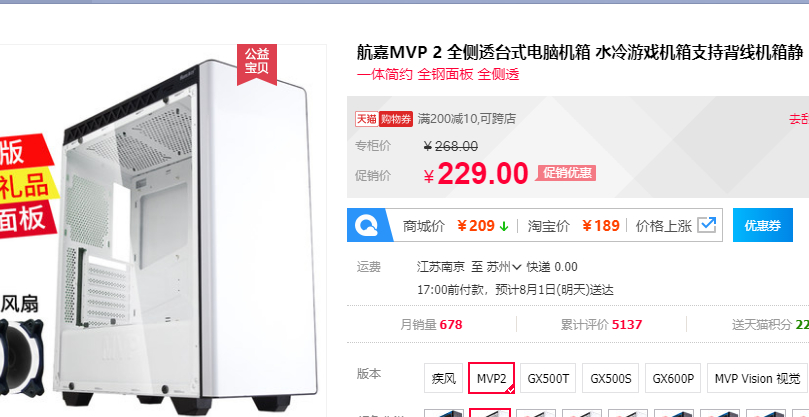Click the cooling fan image under 风扇

pyautogui.click(x=21, y=354)
